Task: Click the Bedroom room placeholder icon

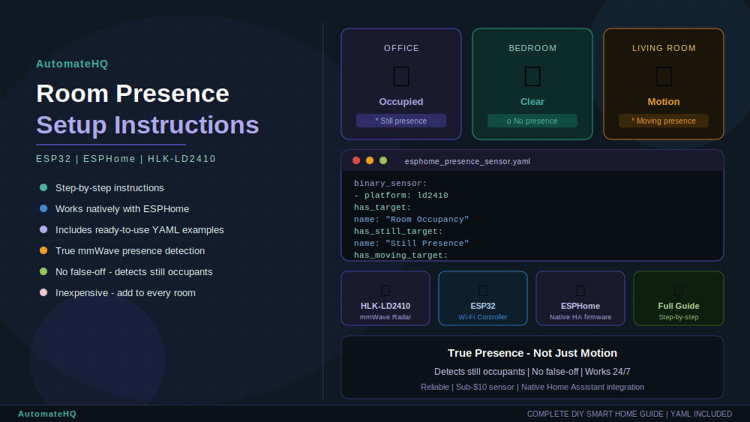Action: tap(532, 77)
